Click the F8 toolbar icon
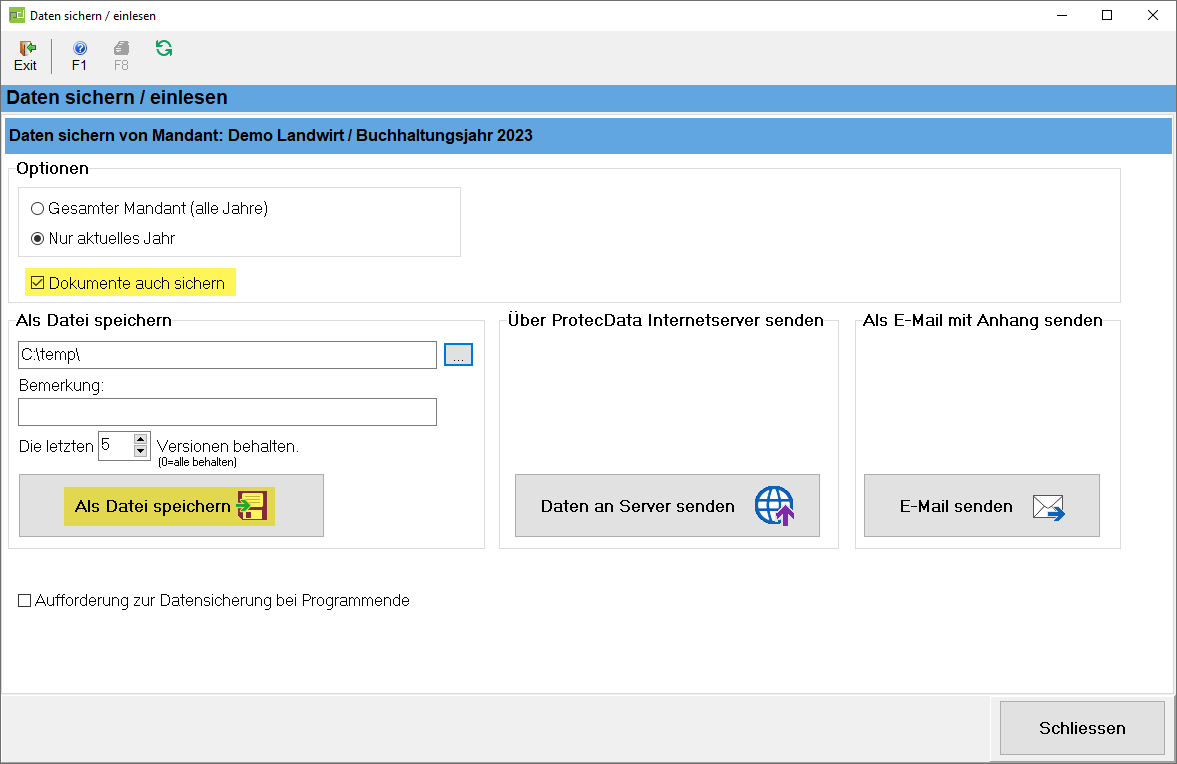 click(x=121, y=48)
